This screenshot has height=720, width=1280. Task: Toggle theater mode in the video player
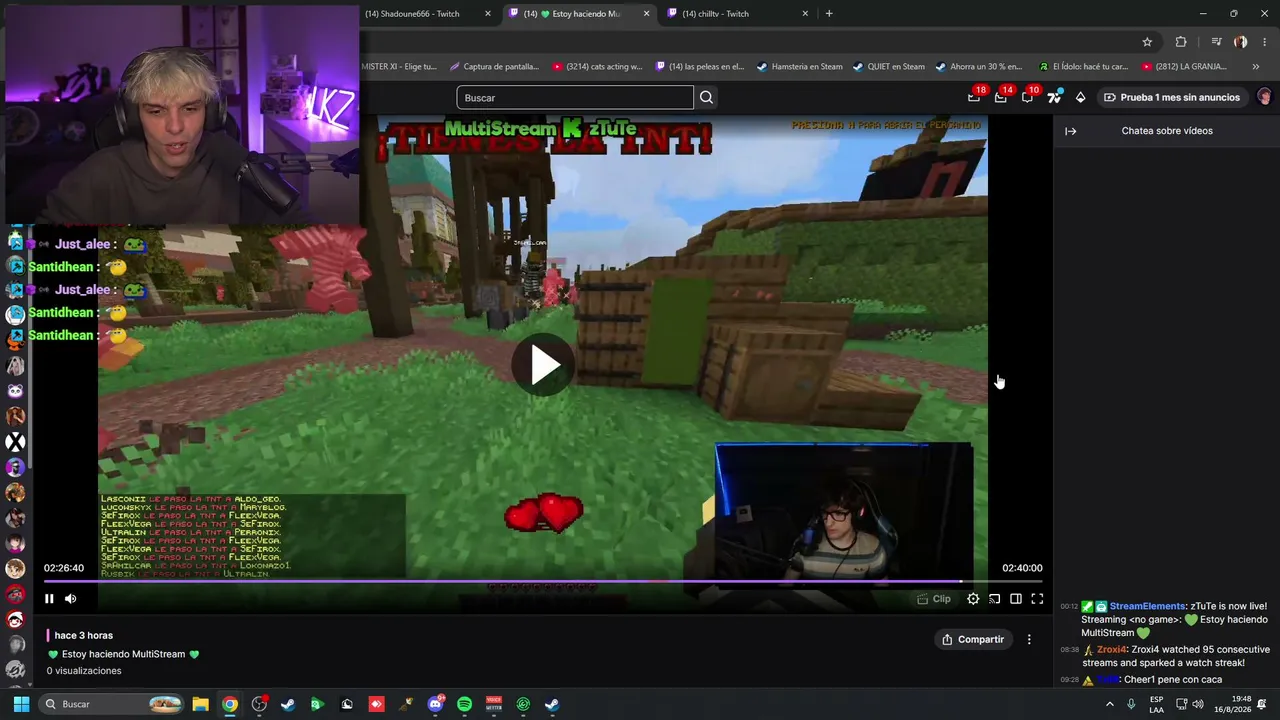pos(1016,599)
